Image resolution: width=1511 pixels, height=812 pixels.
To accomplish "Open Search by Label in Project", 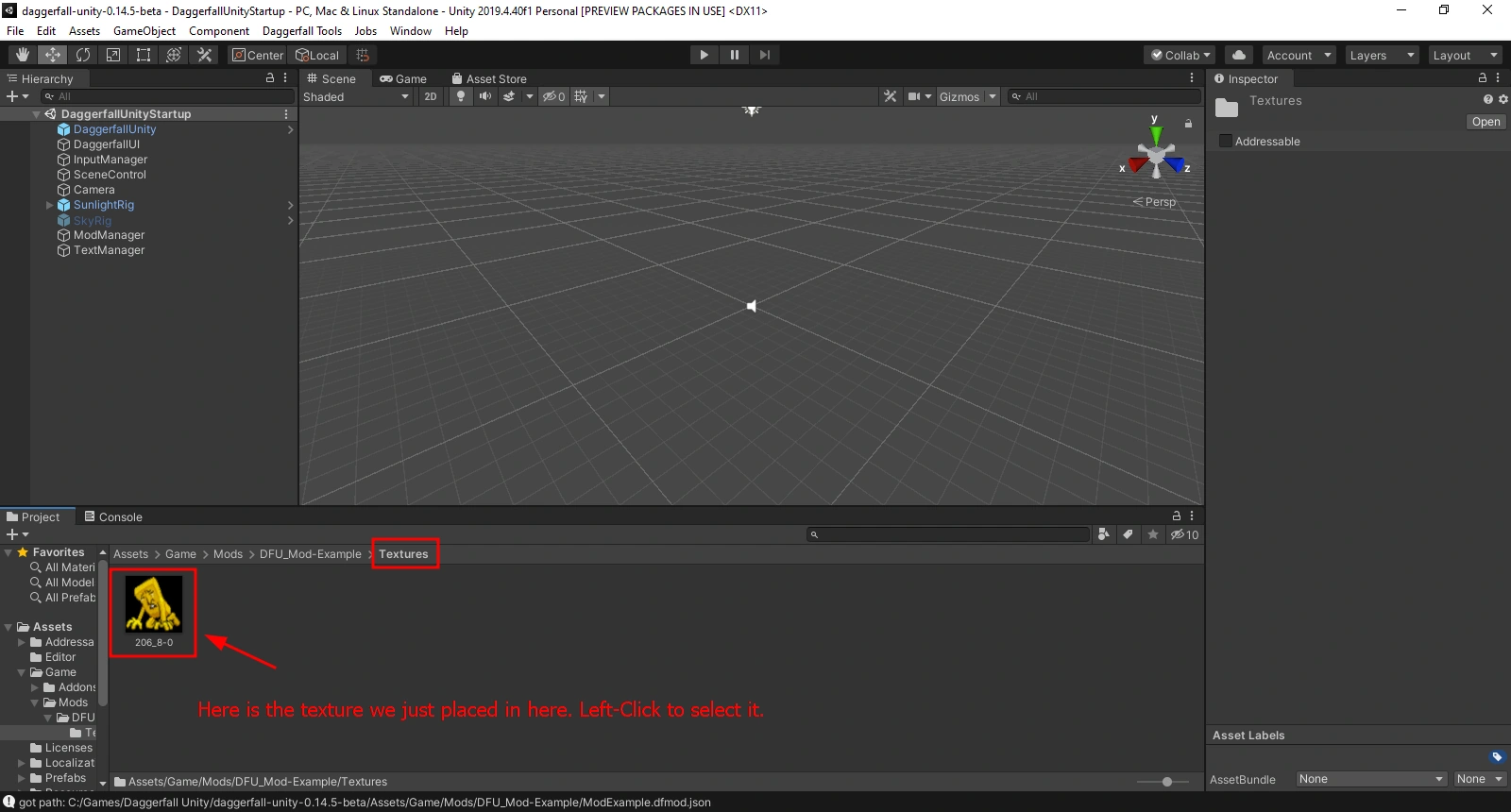I will point(1128,534).
